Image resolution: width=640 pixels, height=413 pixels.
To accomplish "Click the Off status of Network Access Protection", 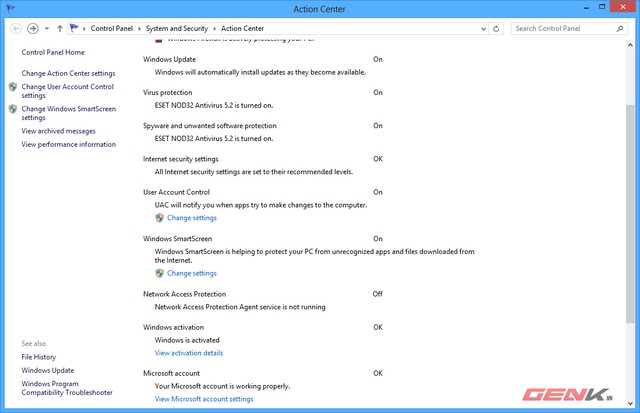I will (378, 294).
